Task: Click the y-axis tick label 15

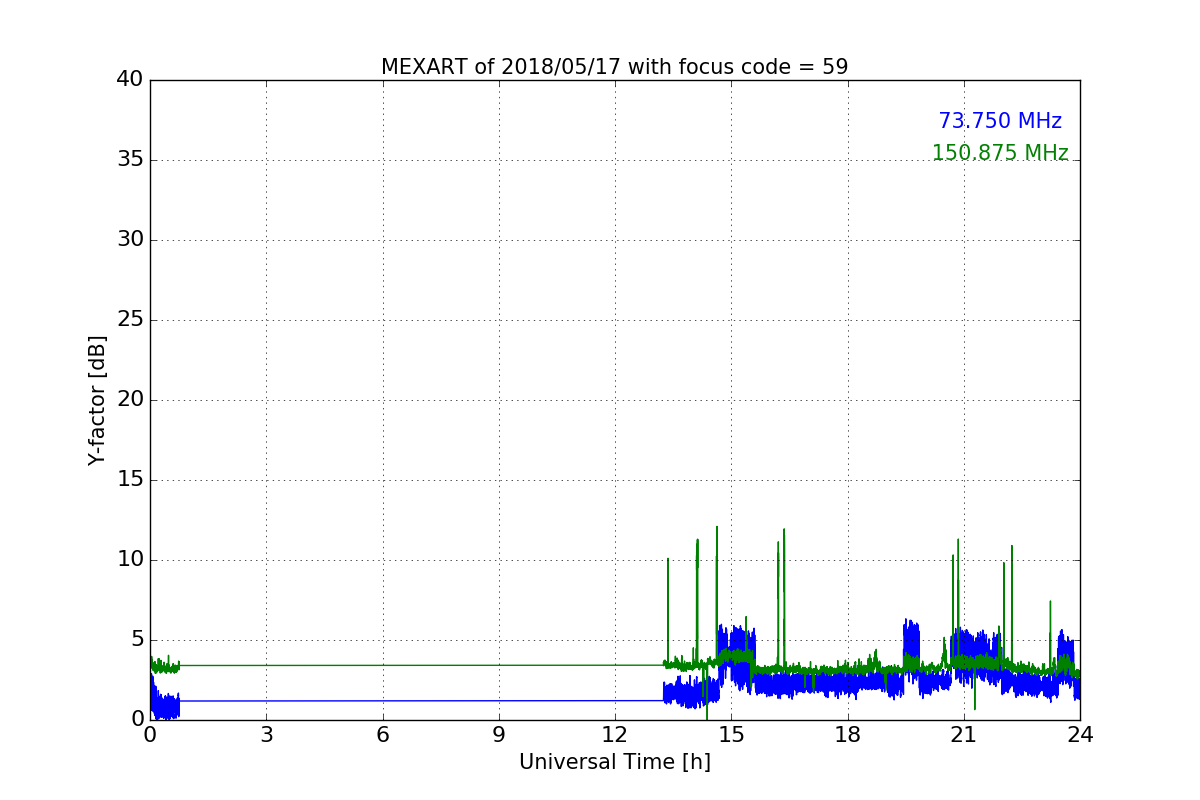Action: [130, 480]
